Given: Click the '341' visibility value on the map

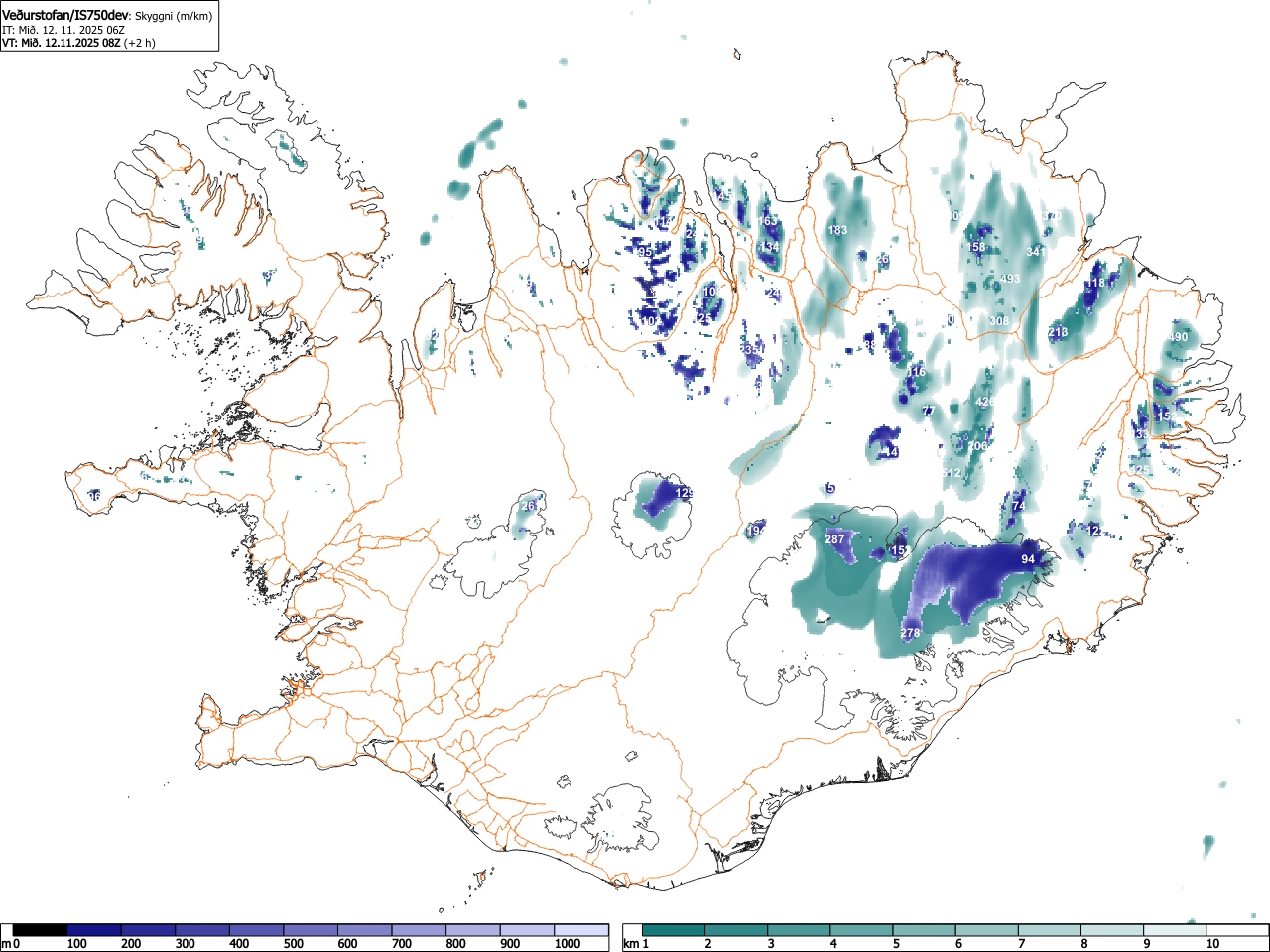Looking at the screenshot, I should (1036, 252).
